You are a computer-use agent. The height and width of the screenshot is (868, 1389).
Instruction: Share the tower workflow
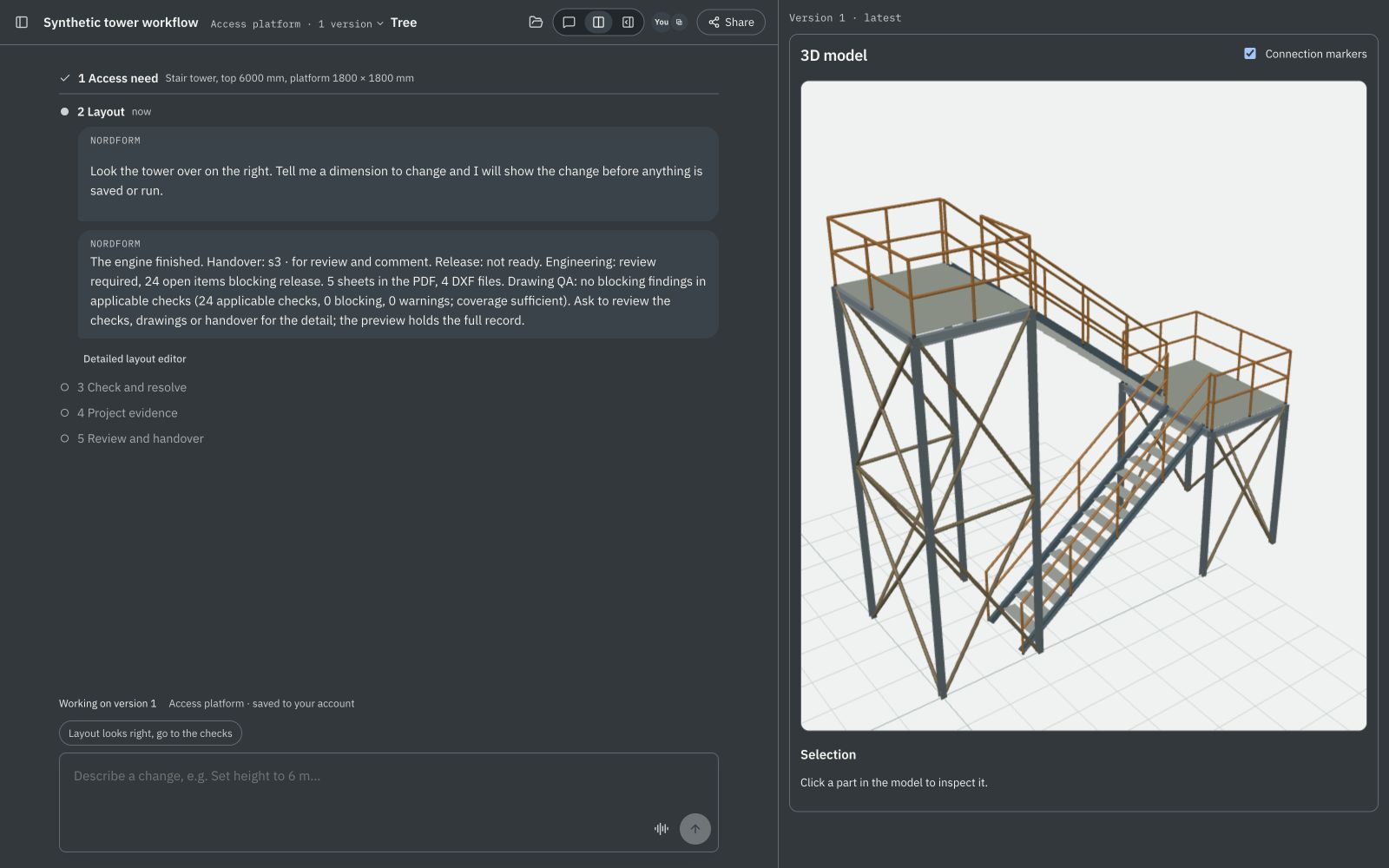coord(731,23)
